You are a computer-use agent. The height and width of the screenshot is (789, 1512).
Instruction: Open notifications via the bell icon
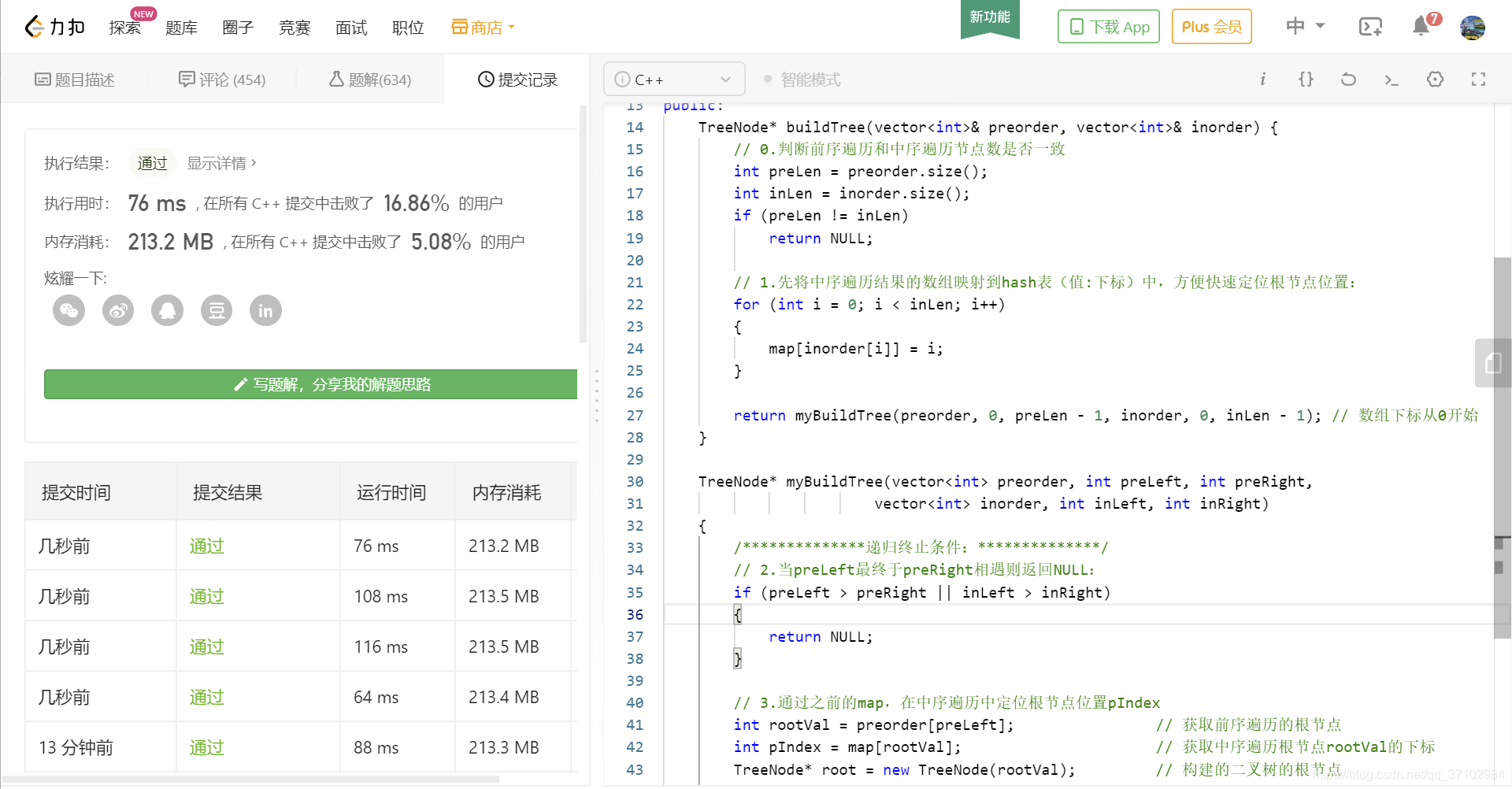1420,26
